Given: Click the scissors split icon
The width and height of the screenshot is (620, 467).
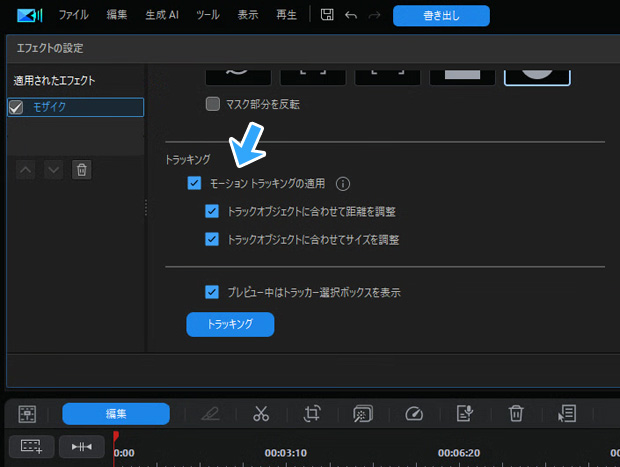Looking at the screenshot, I should (x=261, y=414).
